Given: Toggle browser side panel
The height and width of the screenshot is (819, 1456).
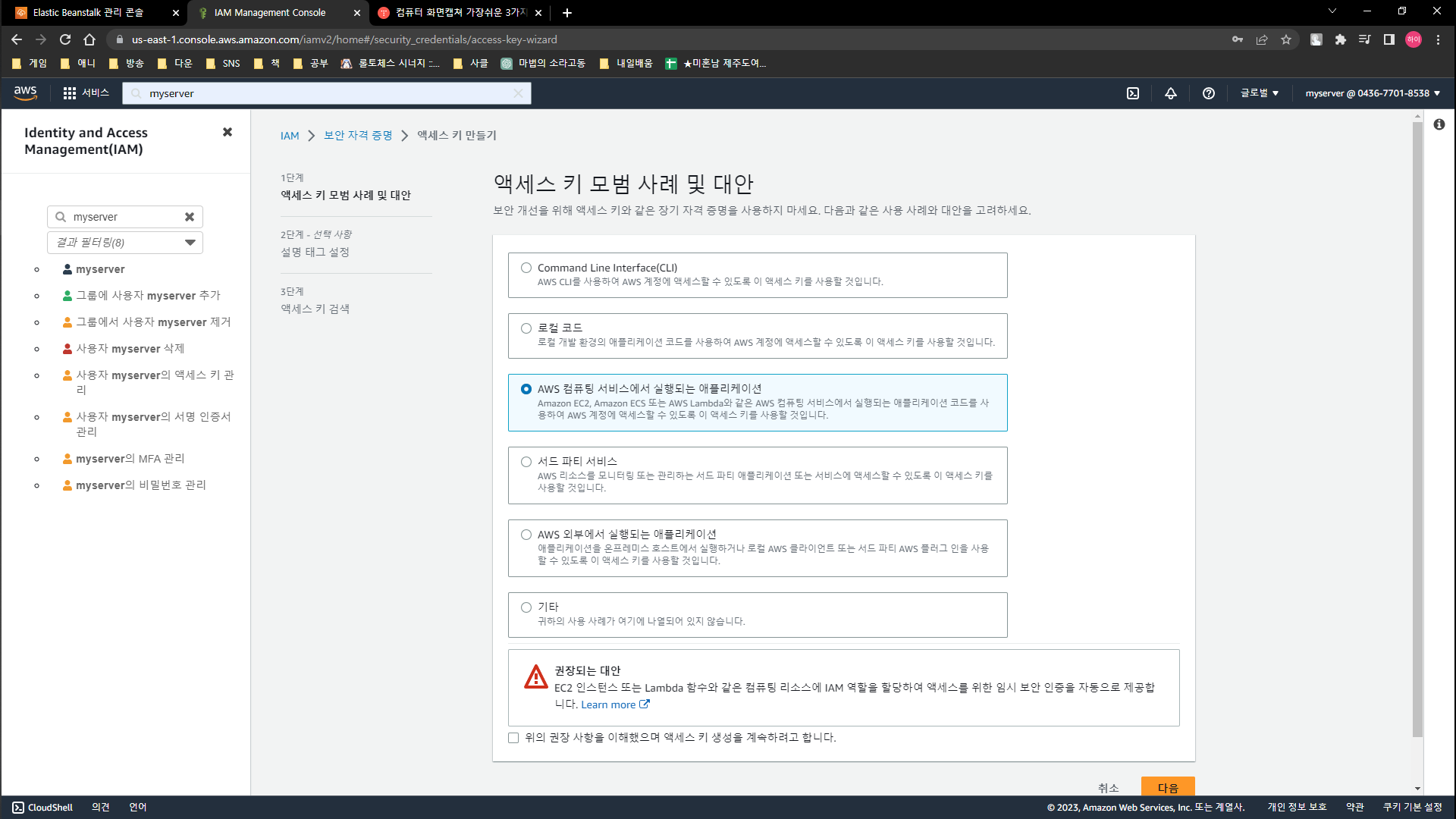Looking at the screenshot, I should click(x=1389, y=39).
